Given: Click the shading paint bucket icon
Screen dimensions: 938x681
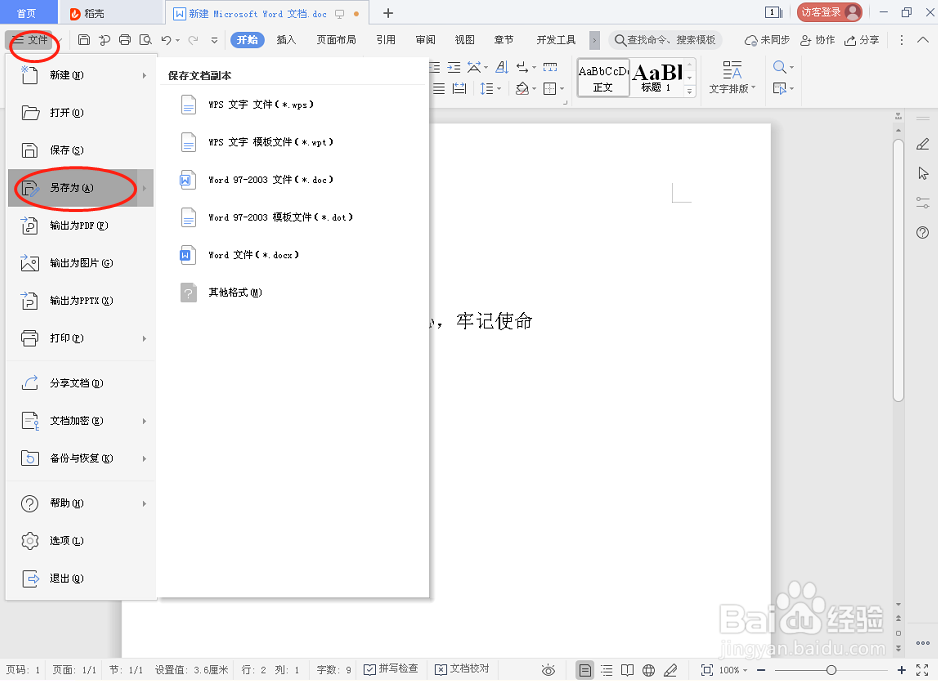Looking at the screenshot, I should pyautogui.click(x=522, y=89).
